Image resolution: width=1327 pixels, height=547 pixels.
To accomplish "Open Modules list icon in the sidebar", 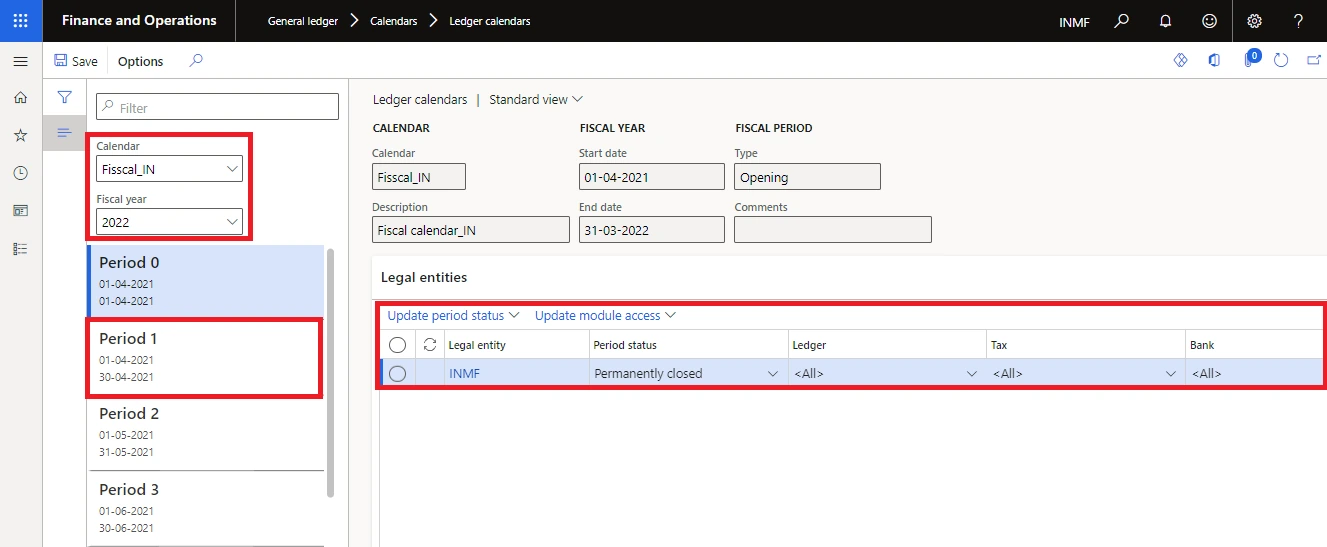I will tap(20, 248).
